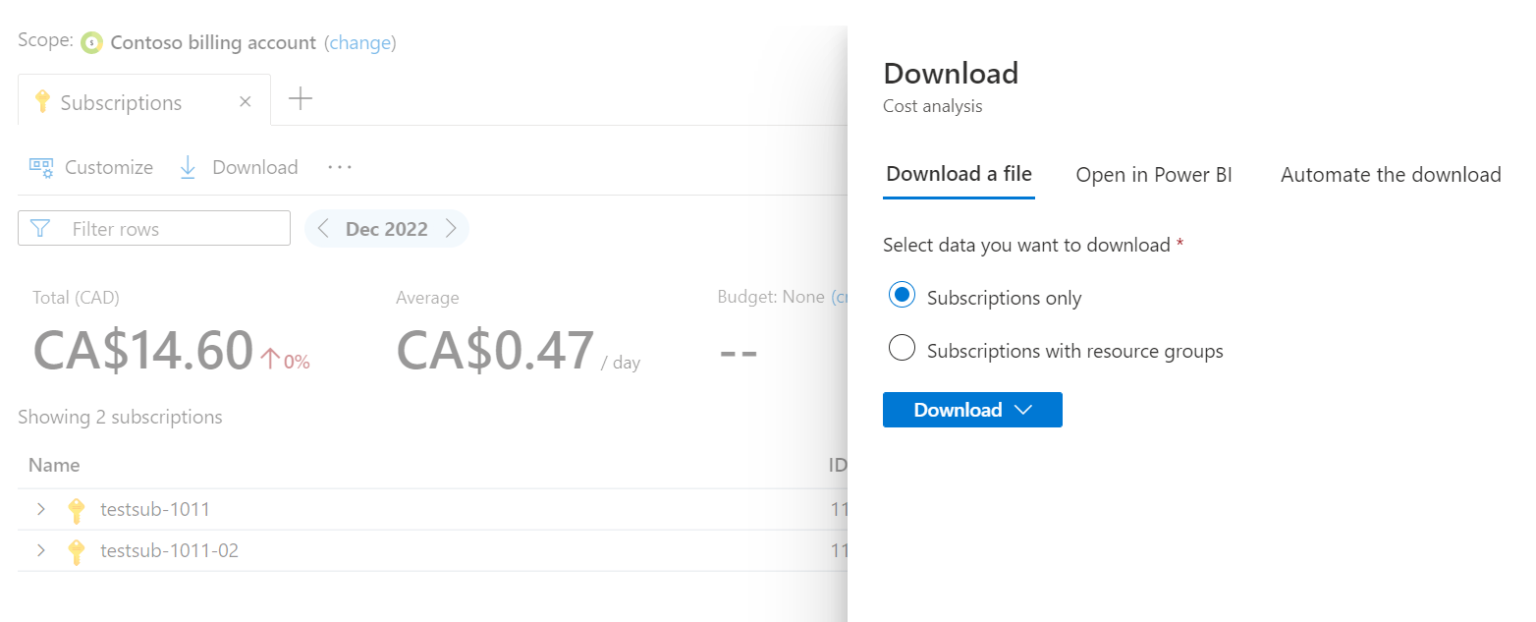This screenshot has width=1536, height=622.
Task: Select the Download a file tab
Action: pos(958,174)
